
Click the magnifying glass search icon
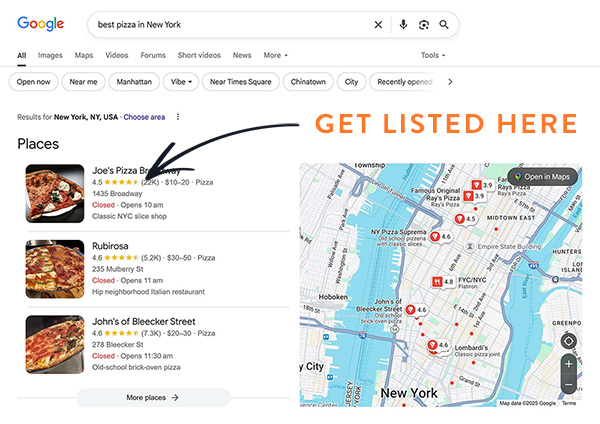pyautogui.click(x=444, y=25)
